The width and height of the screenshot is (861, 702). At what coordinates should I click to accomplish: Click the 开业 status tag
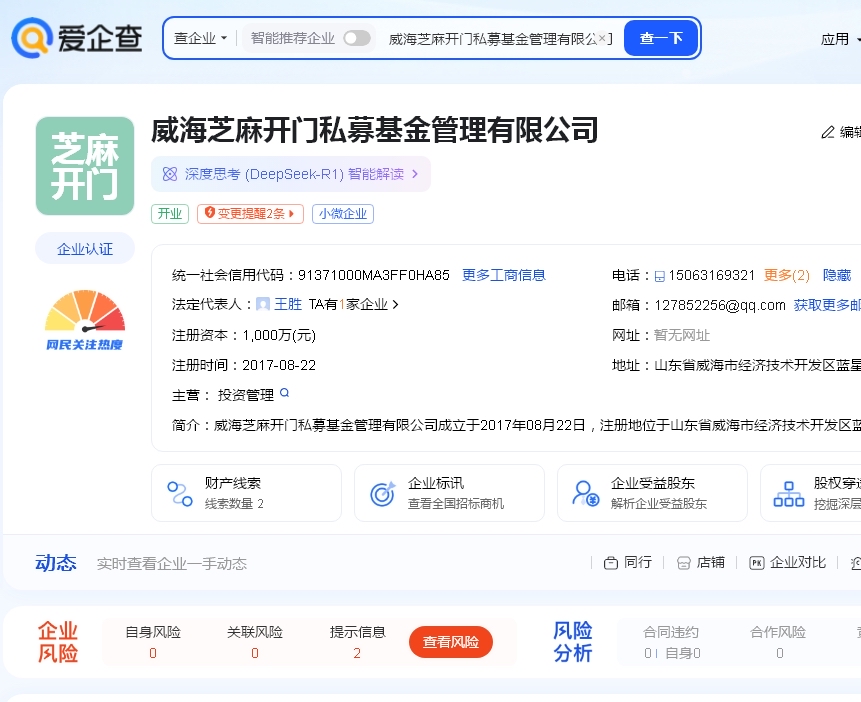click(170, 214)
